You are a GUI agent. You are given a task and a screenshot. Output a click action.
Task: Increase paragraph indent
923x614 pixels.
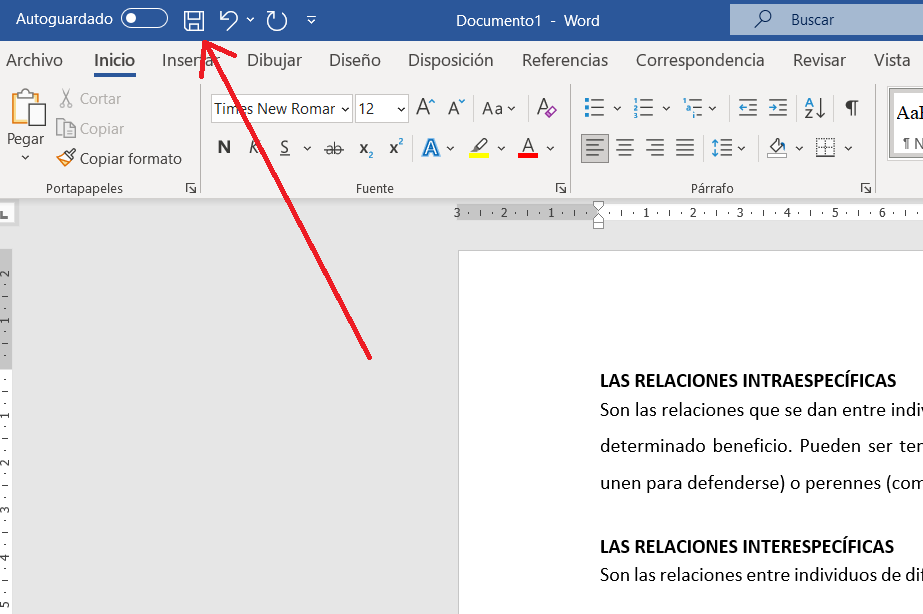coord(778,108)
